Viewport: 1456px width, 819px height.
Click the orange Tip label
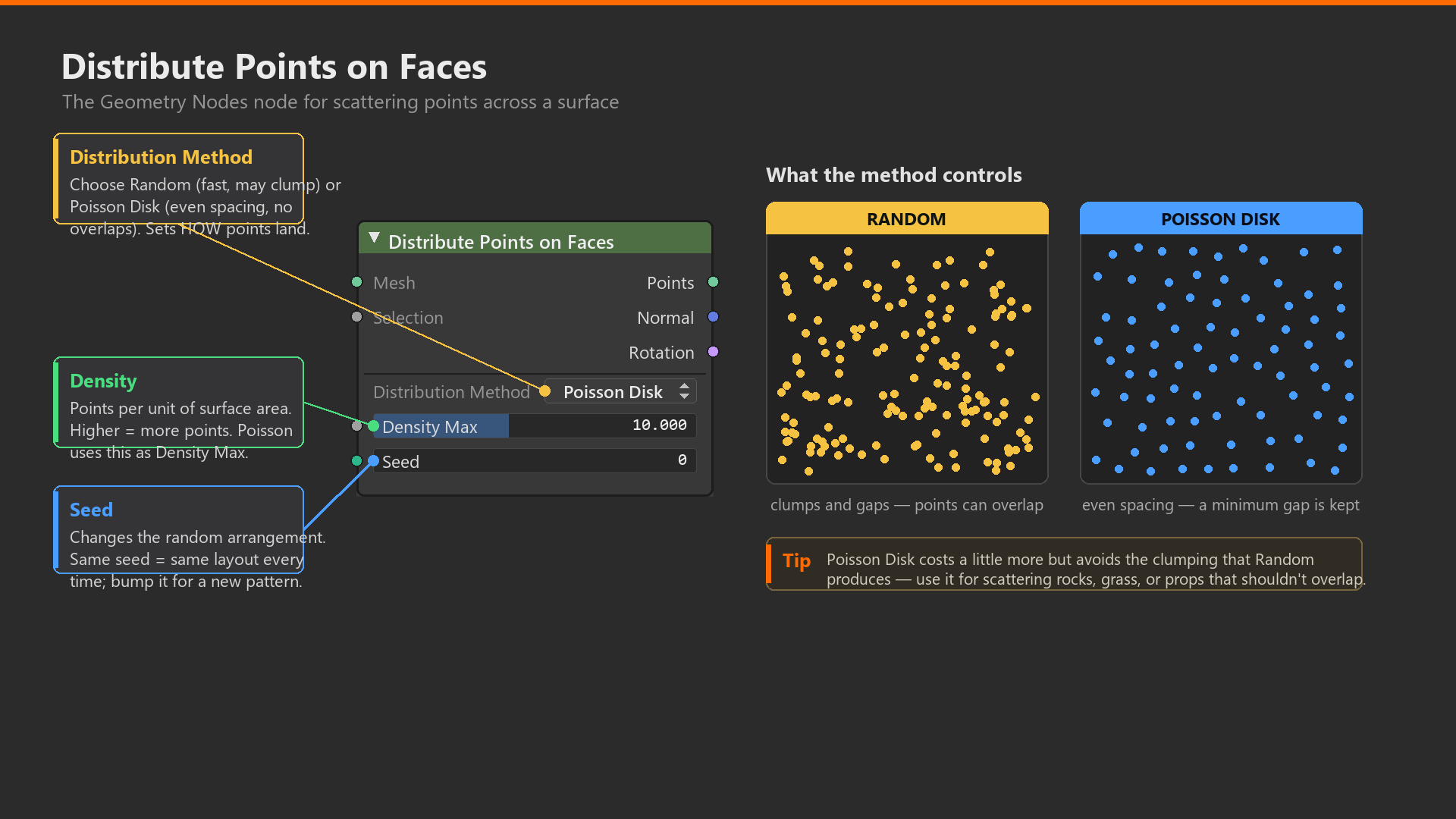tap(796, 560)
